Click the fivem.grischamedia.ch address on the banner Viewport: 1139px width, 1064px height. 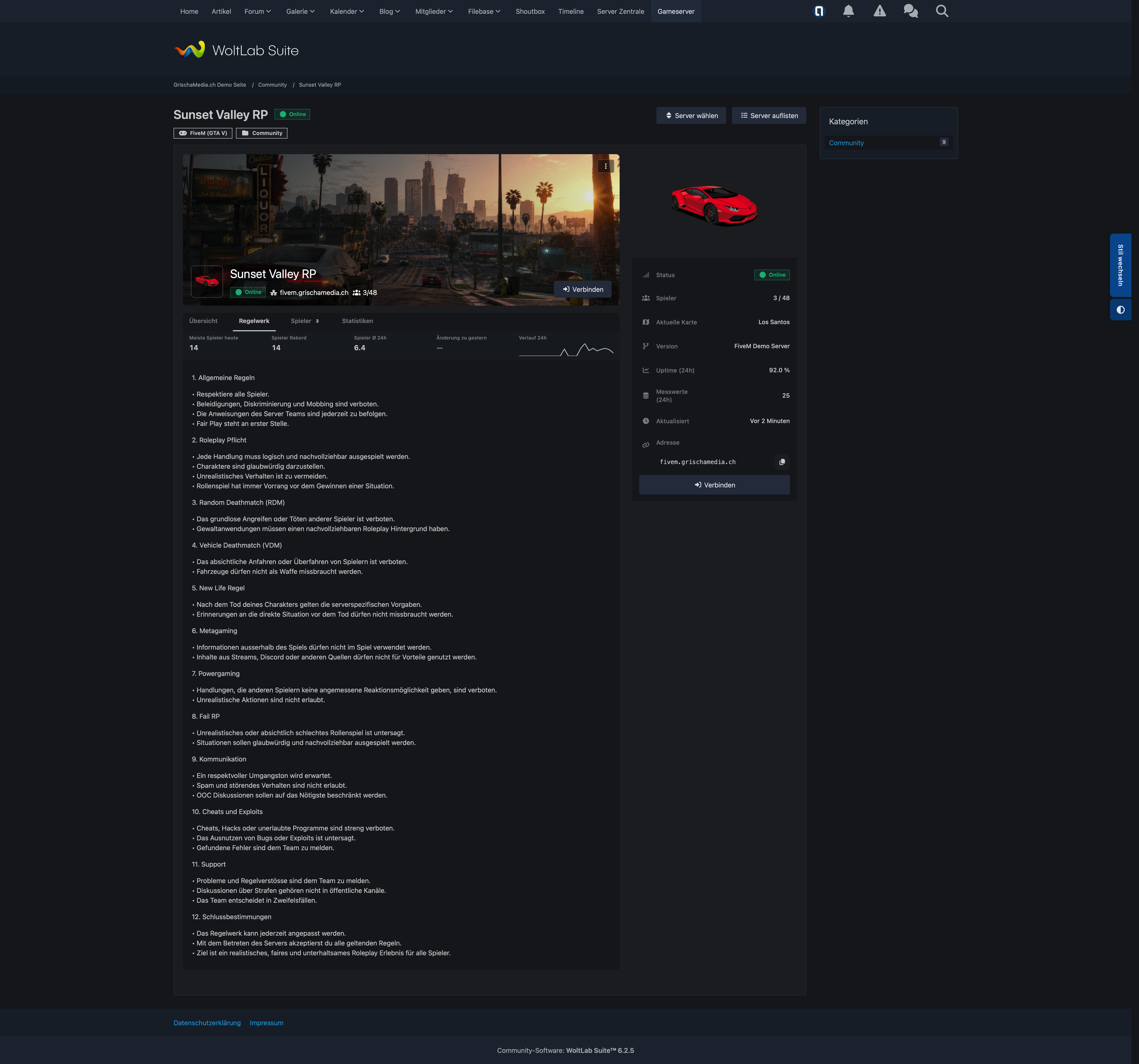309,293
